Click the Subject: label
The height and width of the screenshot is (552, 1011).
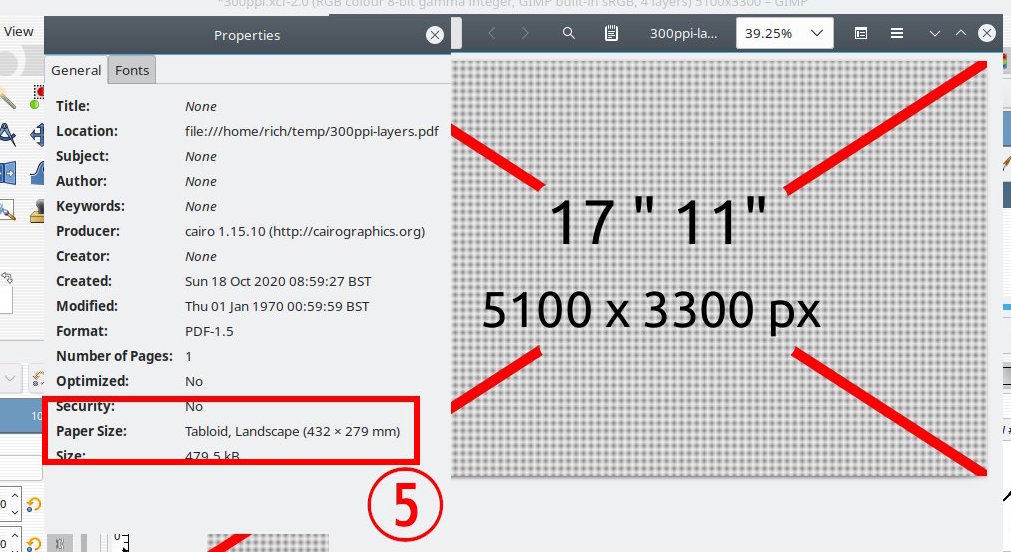point(82,156)
